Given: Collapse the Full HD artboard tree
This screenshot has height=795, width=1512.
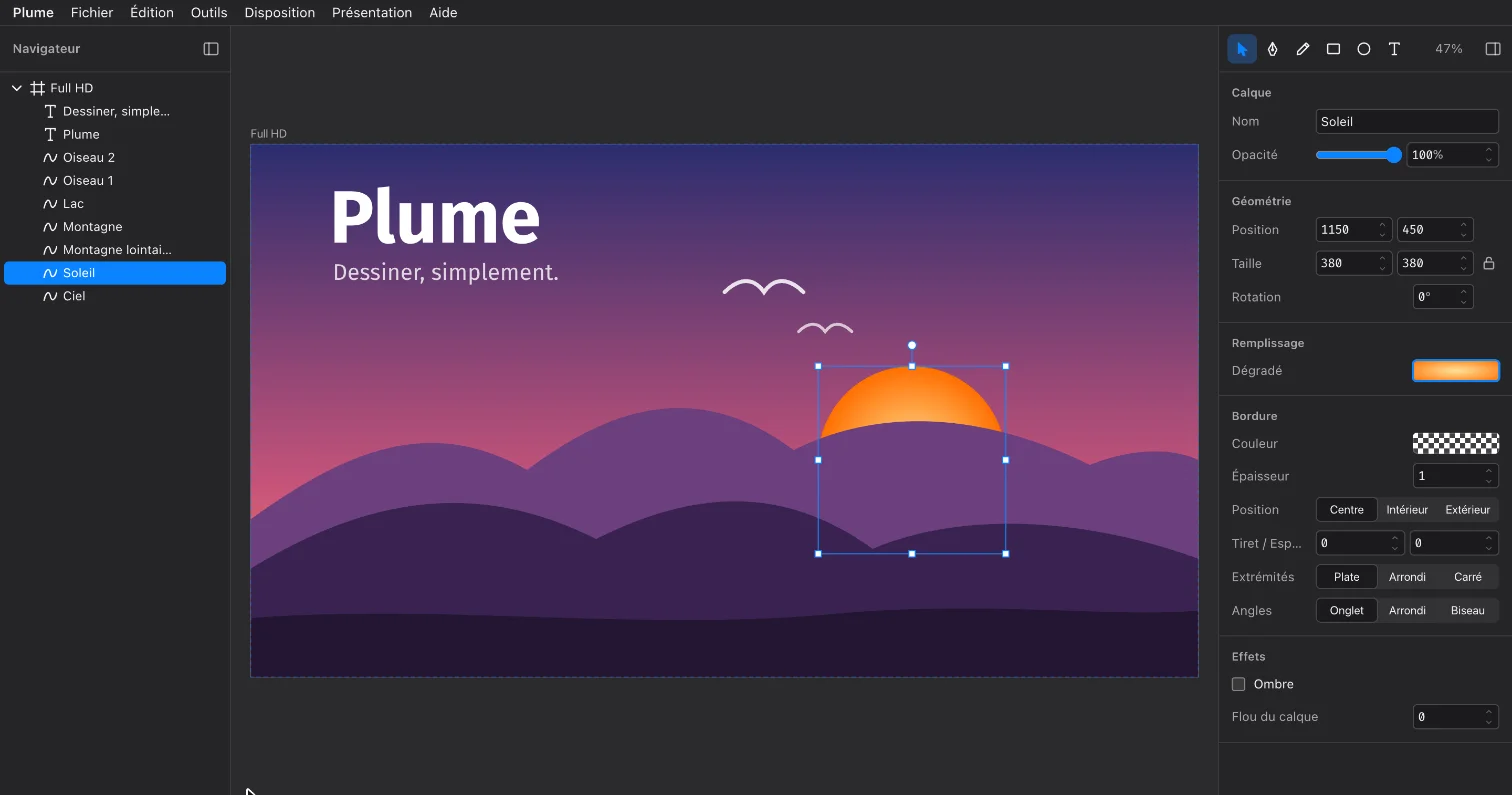Looking at the screenshot, I should 16,88.
